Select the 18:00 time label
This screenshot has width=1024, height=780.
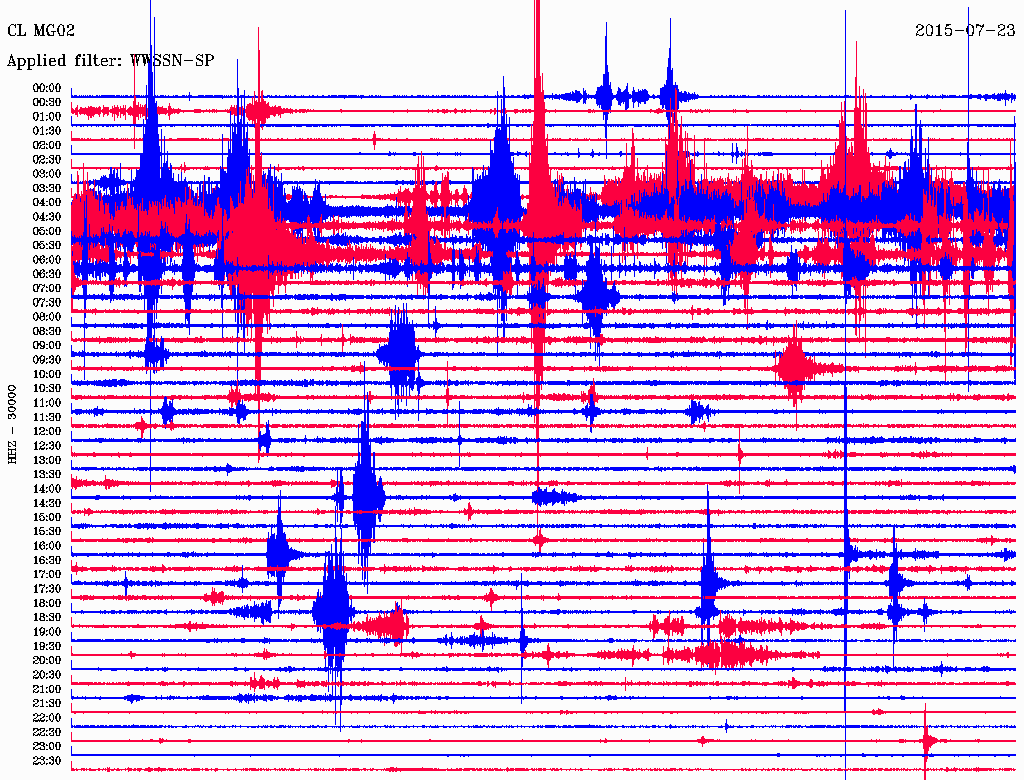[47, 603]
